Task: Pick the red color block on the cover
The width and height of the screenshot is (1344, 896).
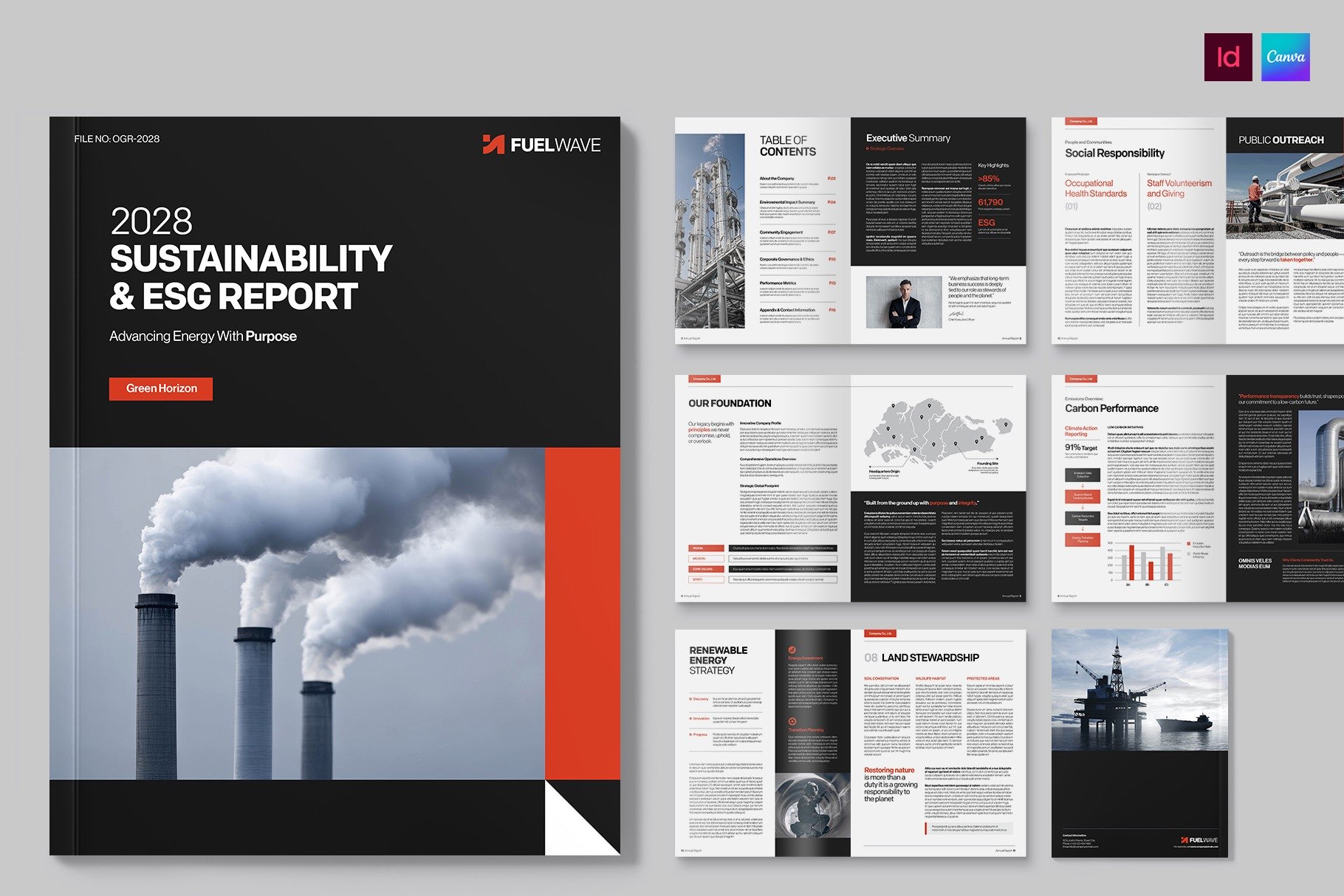Action: [582, 613]
